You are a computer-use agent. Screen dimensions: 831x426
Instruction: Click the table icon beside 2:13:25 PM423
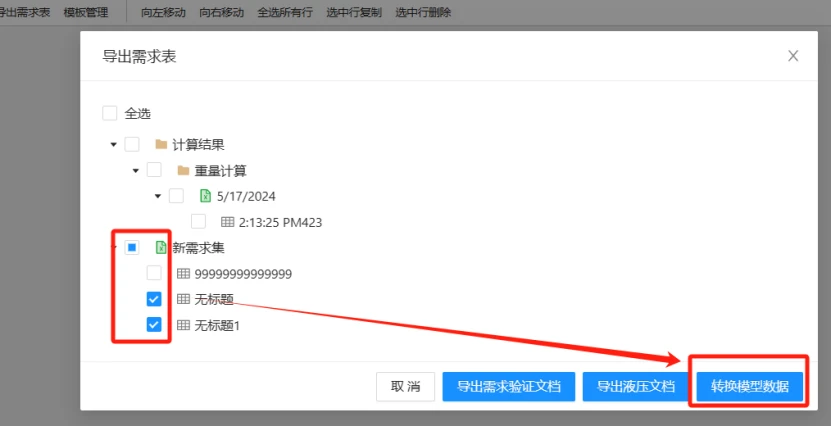pos(227,222)
